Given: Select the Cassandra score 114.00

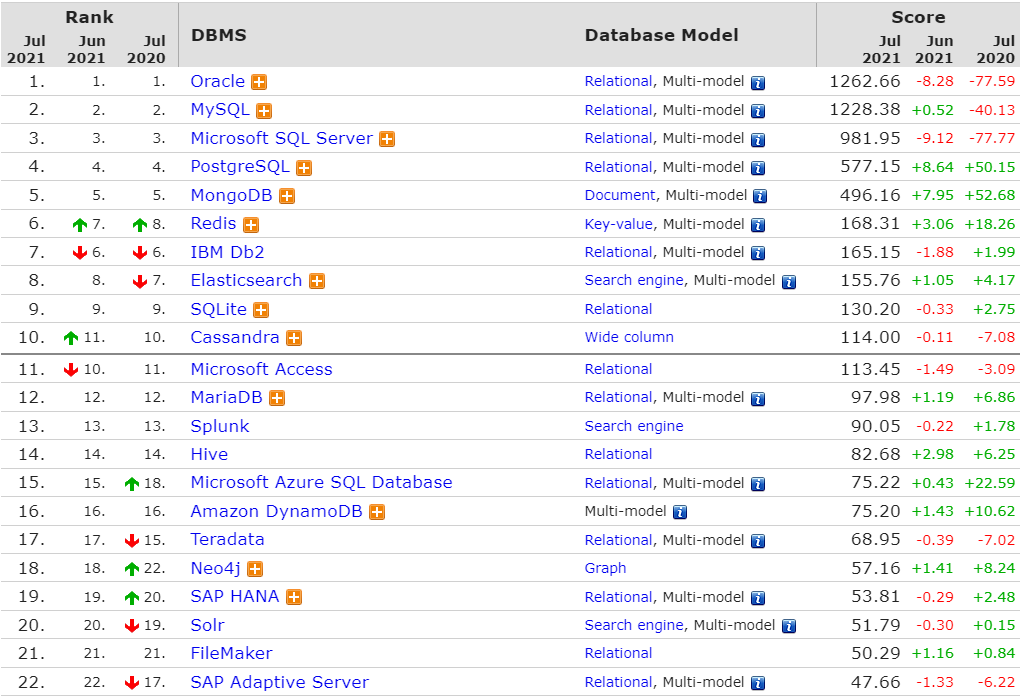Looking at the screenshot, I should coord(870,337).
